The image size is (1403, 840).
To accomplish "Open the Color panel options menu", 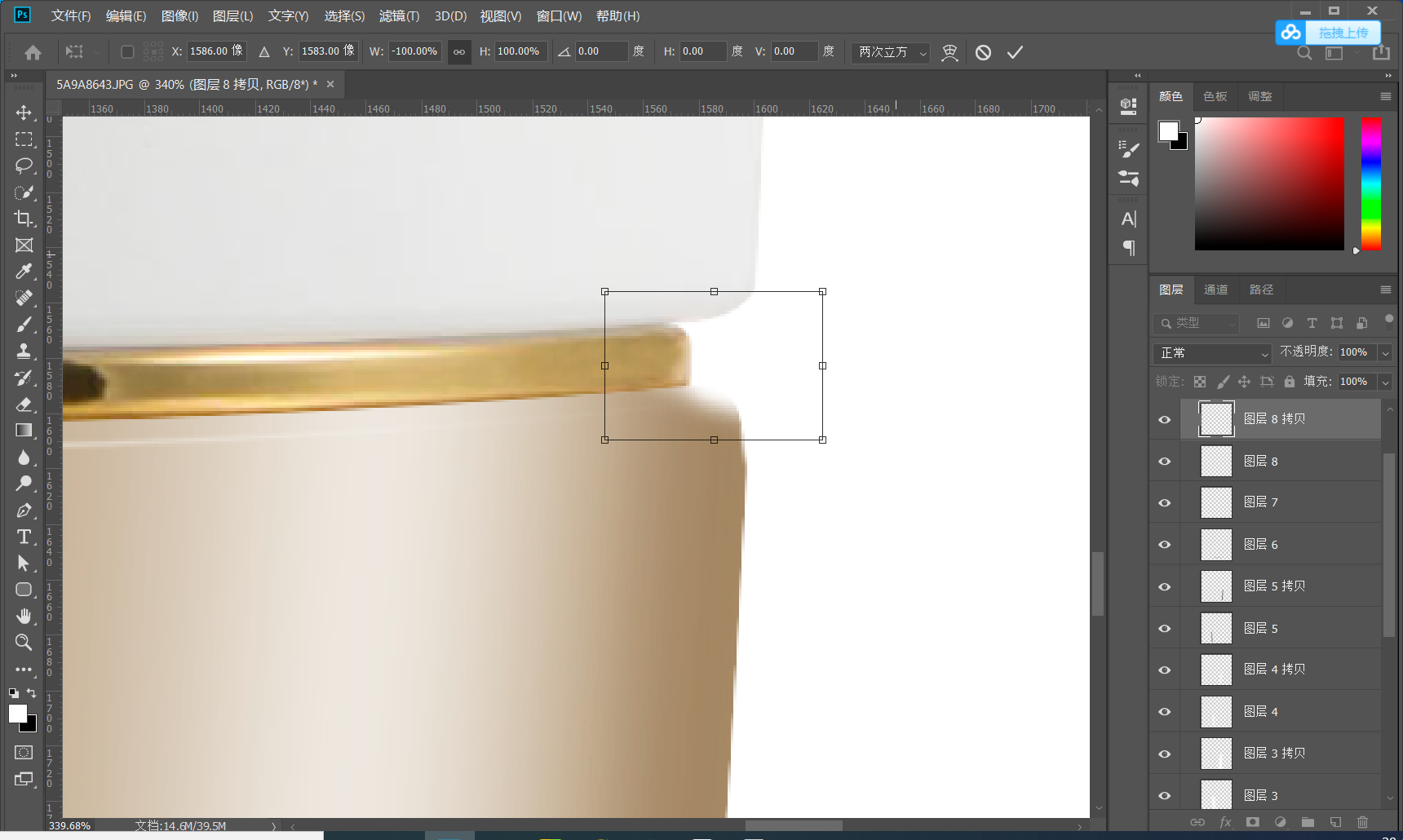I will [x=1385, y=96].
